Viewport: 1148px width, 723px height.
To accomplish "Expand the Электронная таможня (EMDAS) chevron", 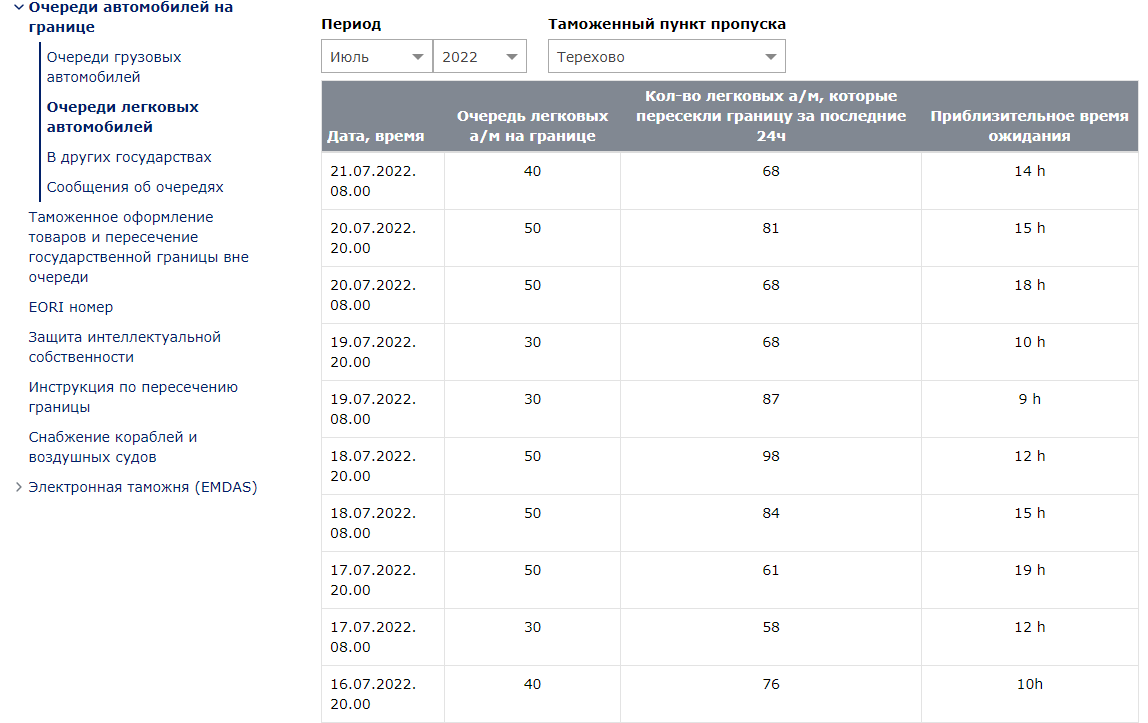I will click(x=18, y=488).
